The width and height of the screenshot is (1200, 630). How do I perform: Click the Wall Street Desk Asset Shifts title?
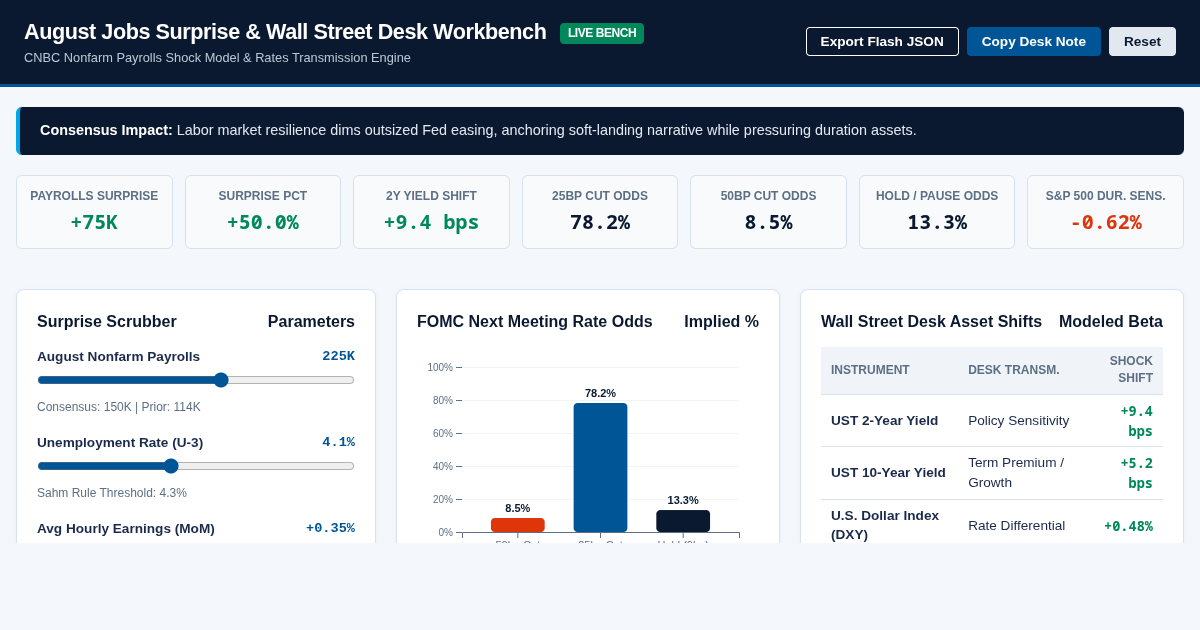pos(932,322)
